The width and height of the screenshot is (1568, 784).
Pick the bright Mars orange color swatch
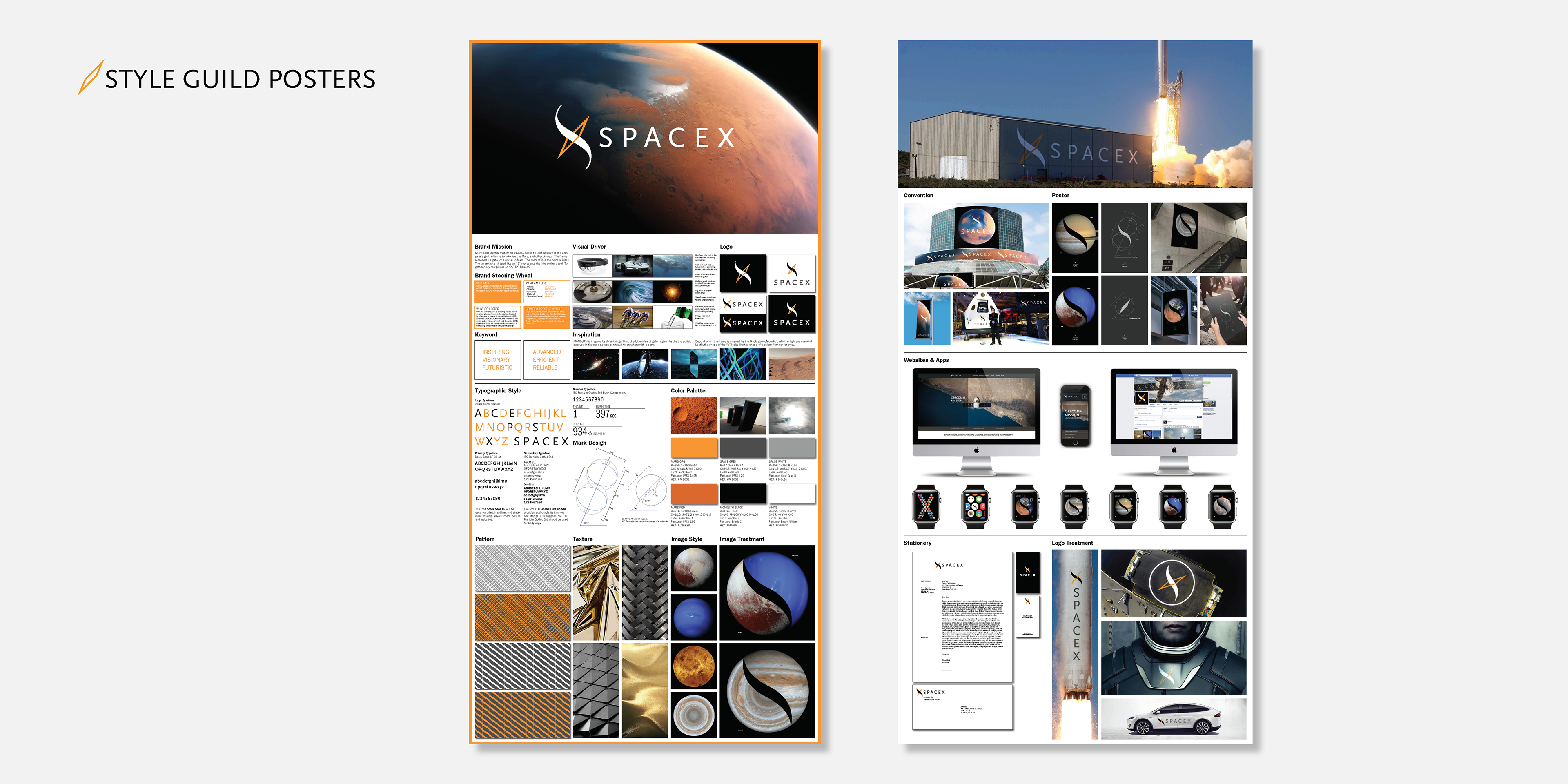pyautogui.click(x=694, y=448)
